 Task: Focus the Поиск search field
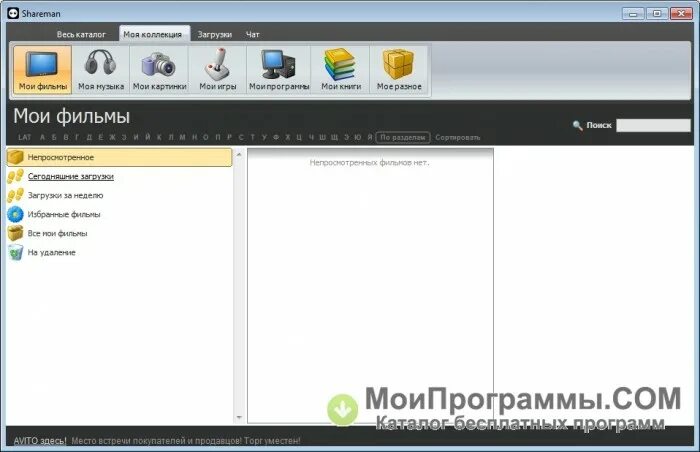pos(653,126)
